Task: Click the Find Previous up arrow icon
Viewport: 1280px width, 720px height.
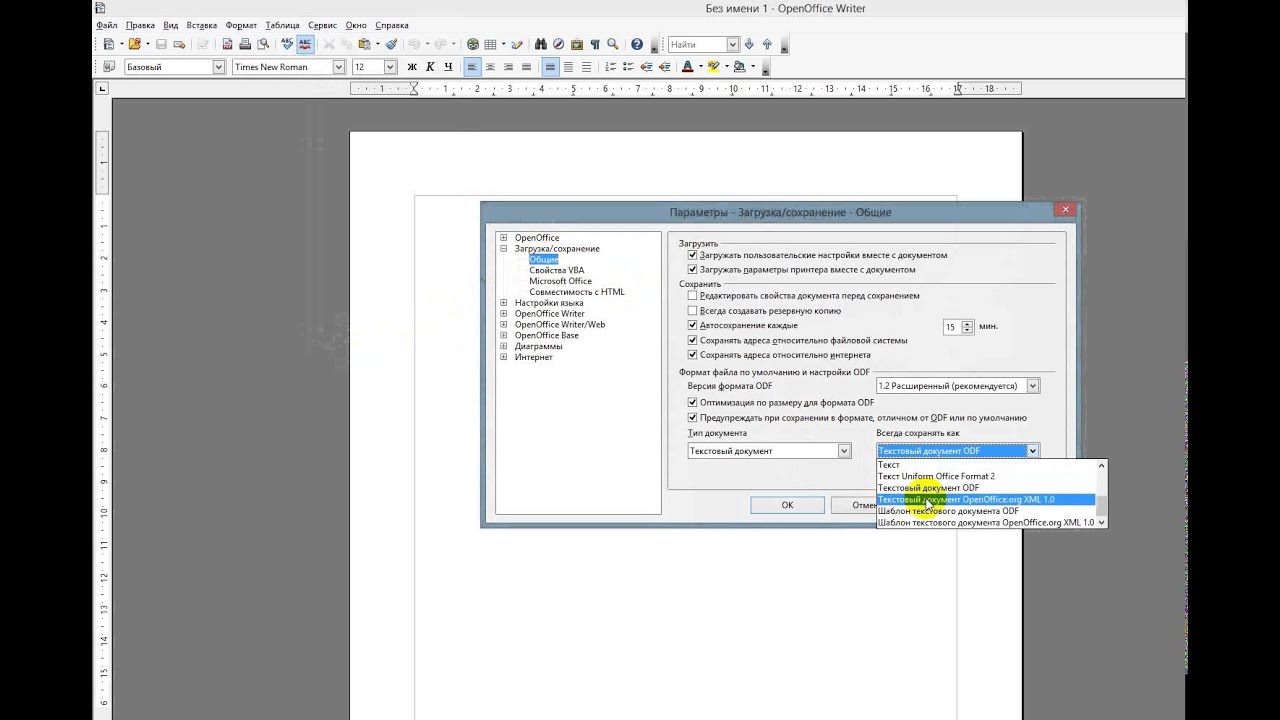Action: pos(767,44)
